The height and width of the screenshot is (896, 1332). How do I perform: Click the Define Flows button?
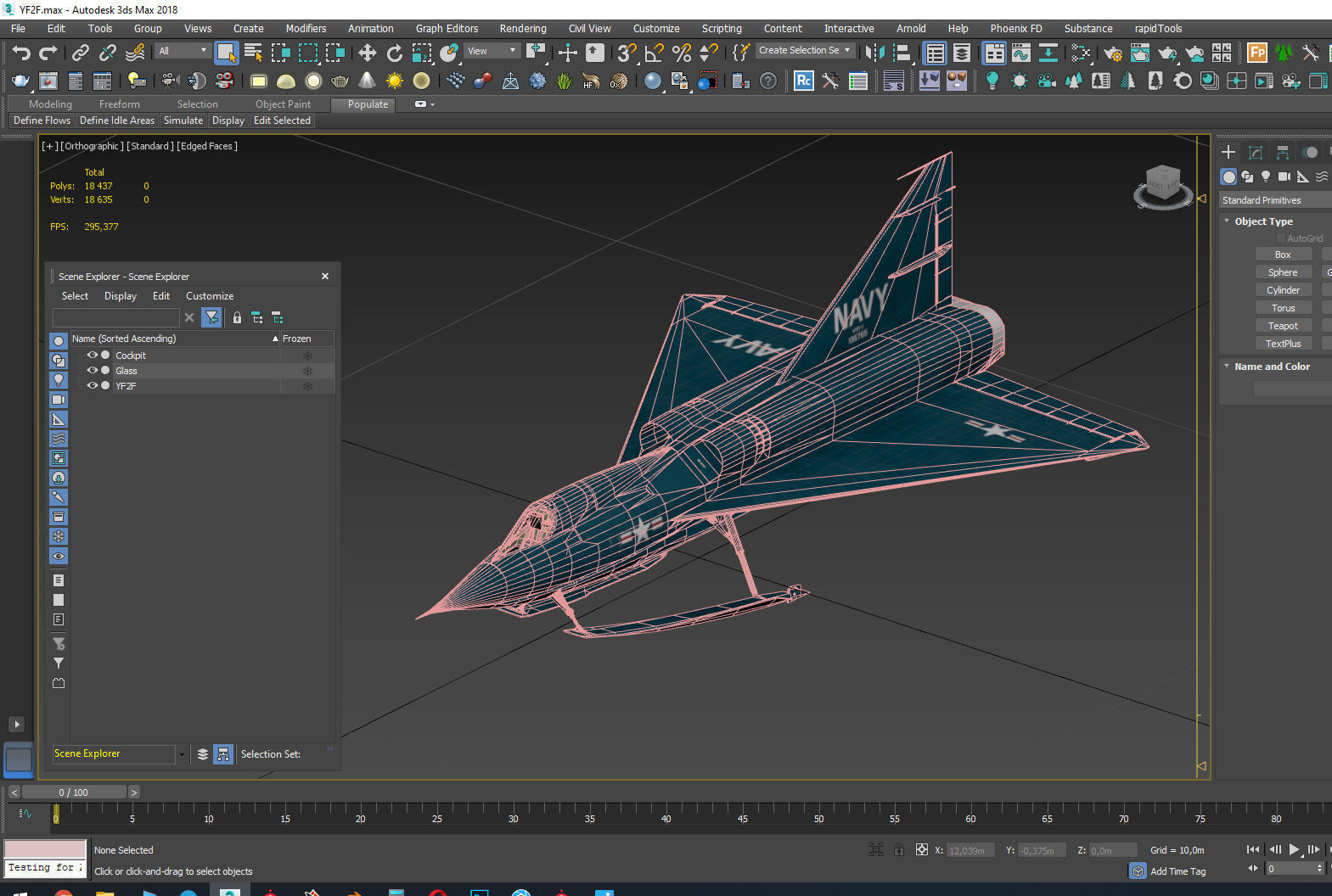pos(42,120)
